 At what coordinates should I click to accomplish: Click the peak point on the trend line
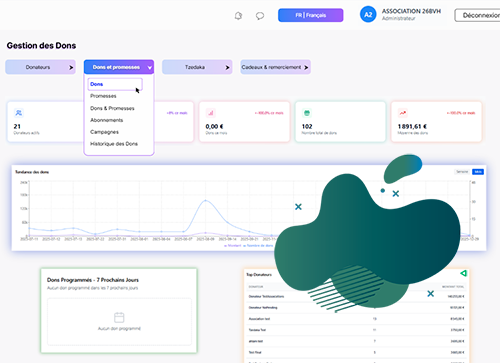click(206, 200)
